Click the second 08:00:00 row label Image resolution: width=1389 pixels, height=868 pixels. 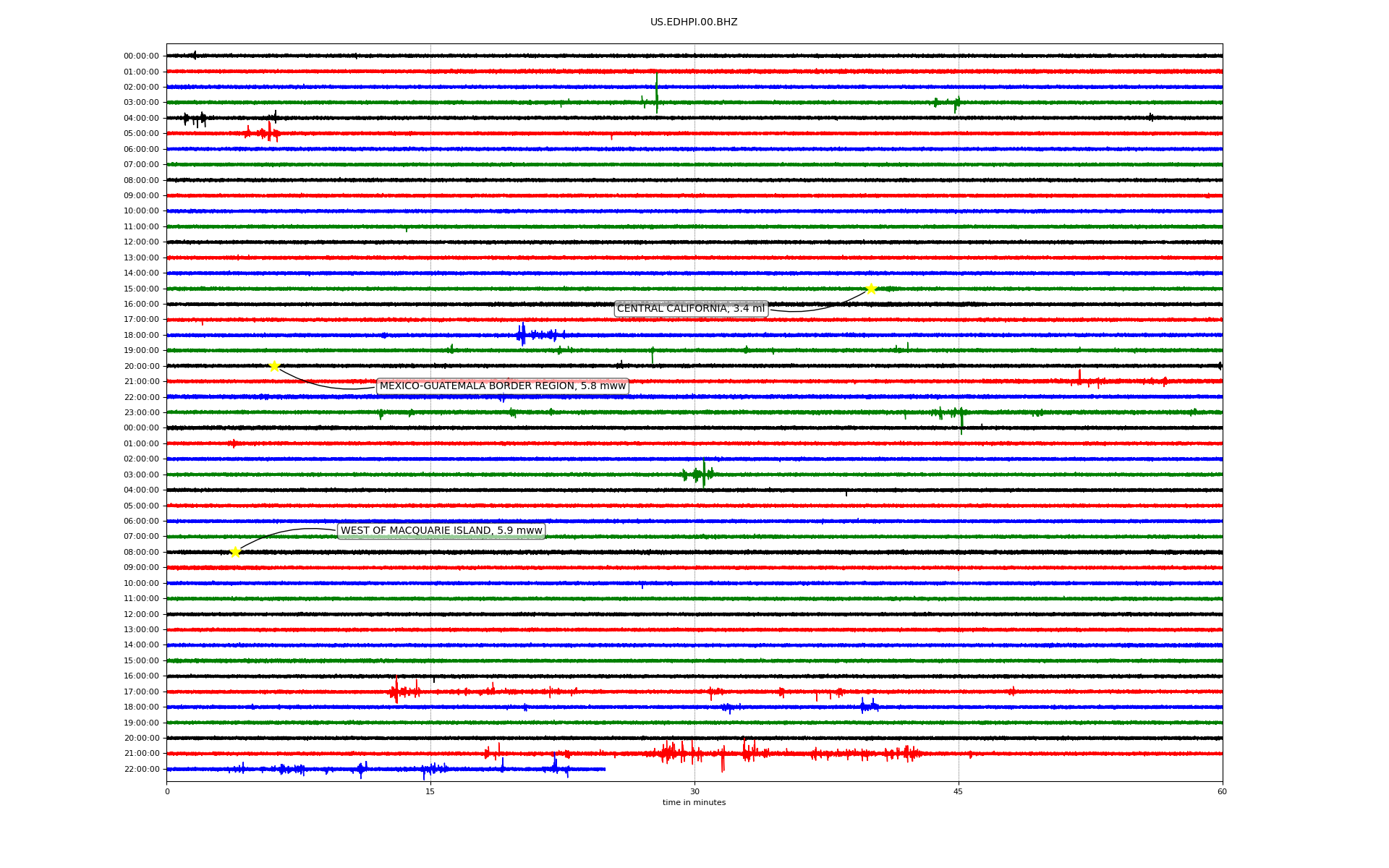[141, 553]
